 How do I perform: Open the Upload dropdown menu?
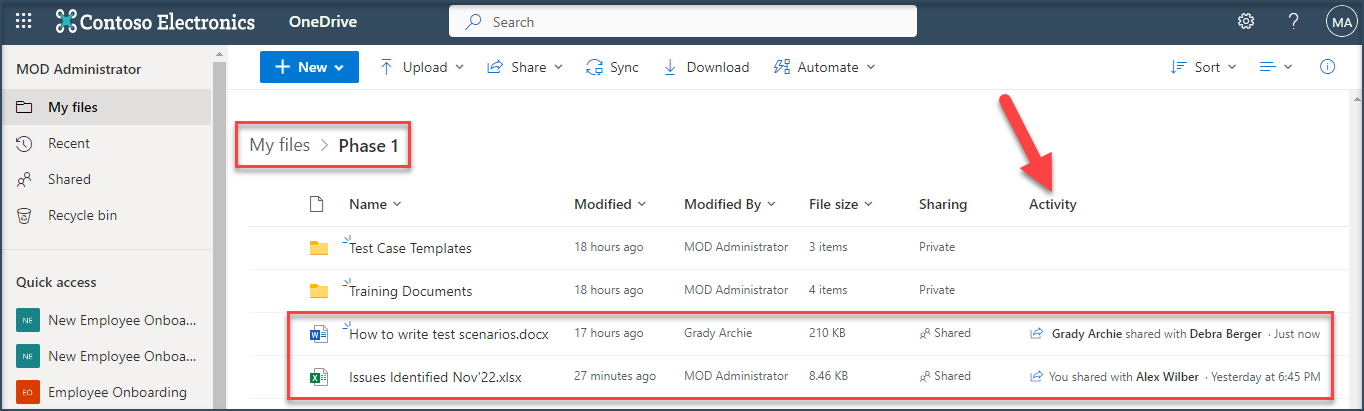421,67
